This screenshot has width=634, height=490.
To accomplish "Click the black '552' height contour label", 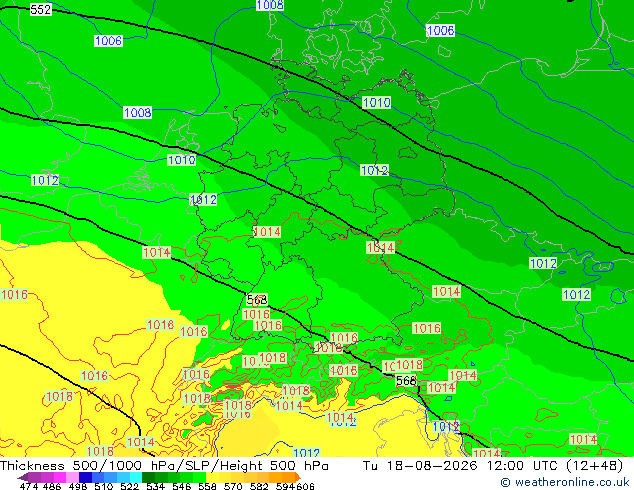I will (40, 9).
